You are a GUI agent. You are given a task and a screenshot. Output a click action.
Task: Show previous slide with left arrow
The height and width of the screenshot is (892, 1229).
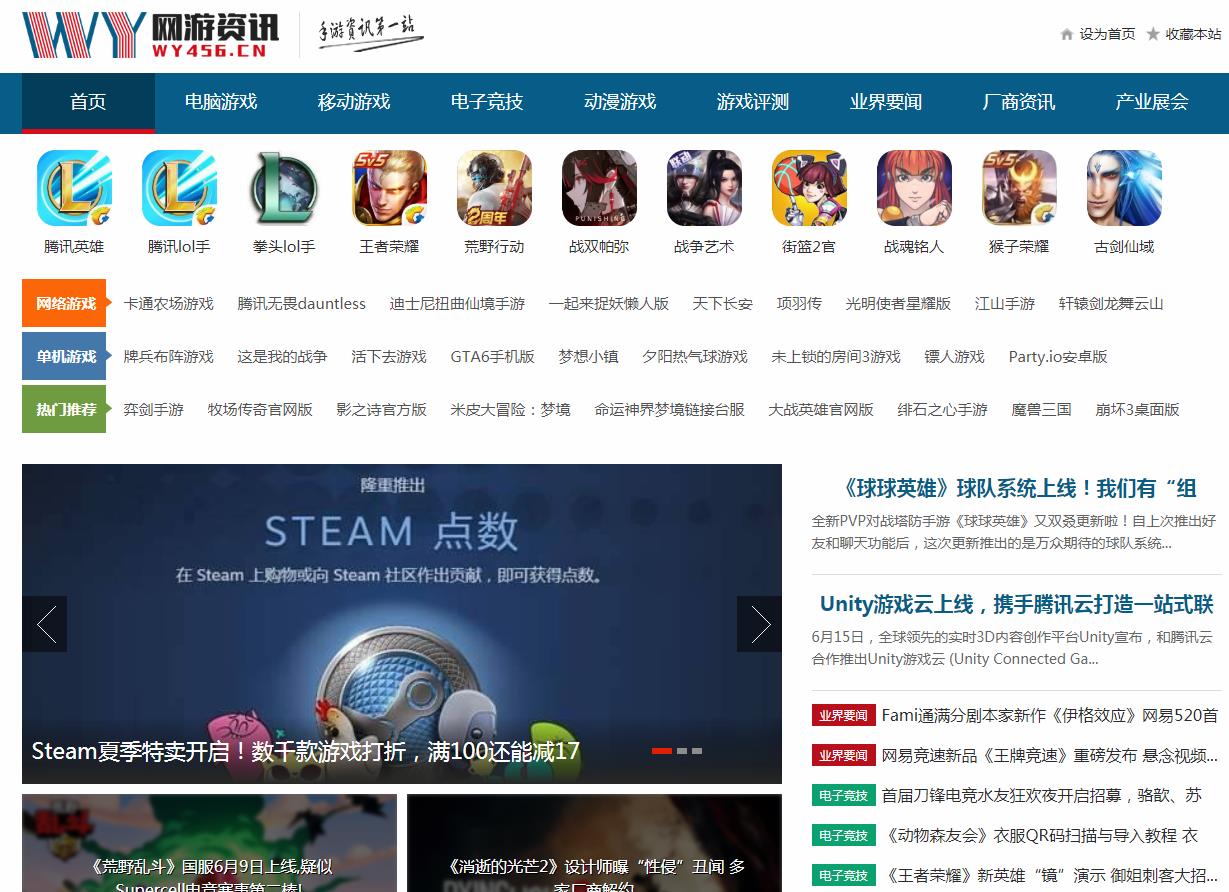coord(44,624)
